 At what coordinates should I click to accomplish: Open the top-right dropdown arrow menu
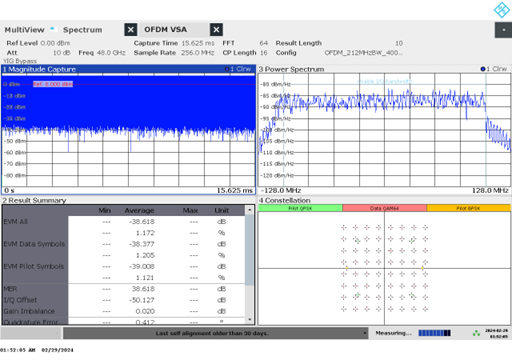click(x=503, y=30)
